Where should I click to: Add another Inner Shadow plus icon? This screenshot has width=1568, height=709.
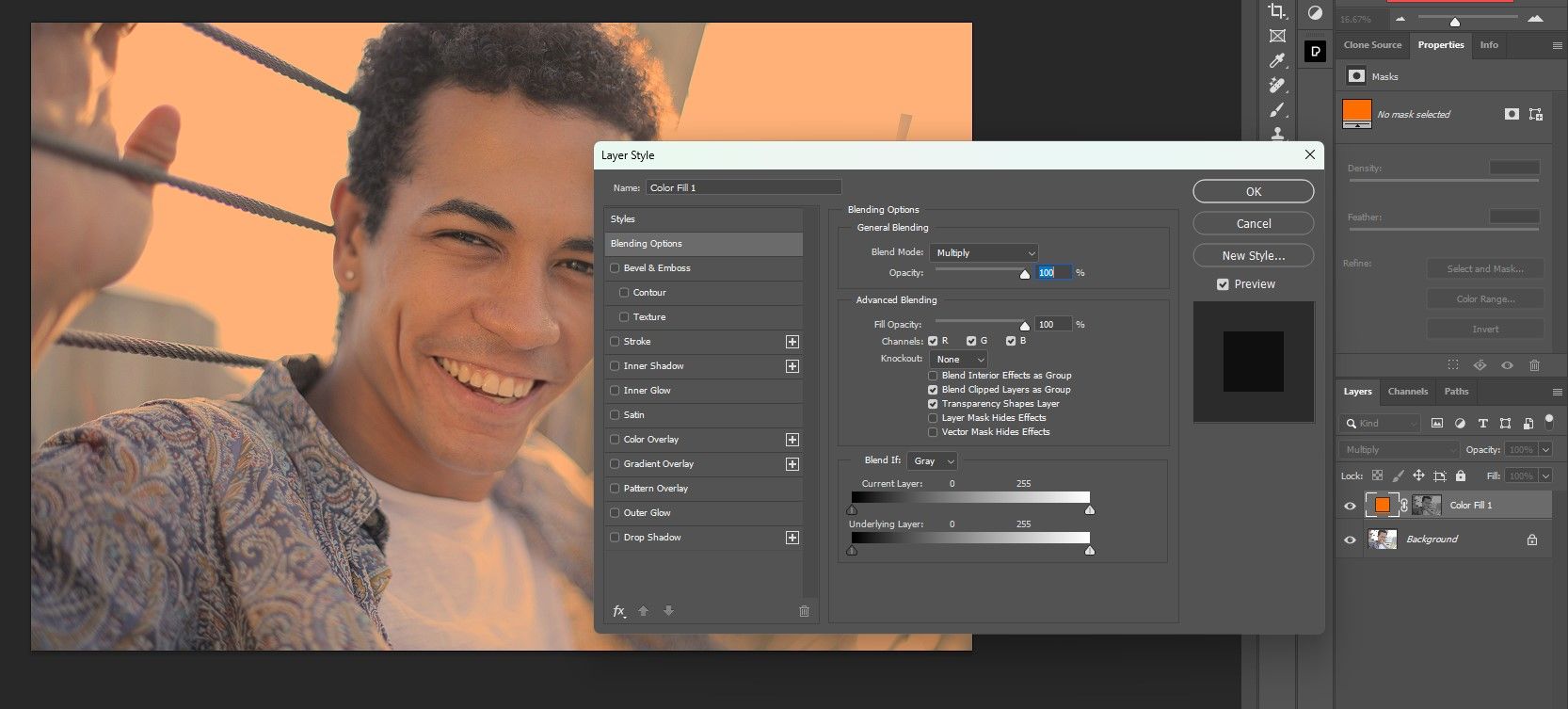point(792,366)
